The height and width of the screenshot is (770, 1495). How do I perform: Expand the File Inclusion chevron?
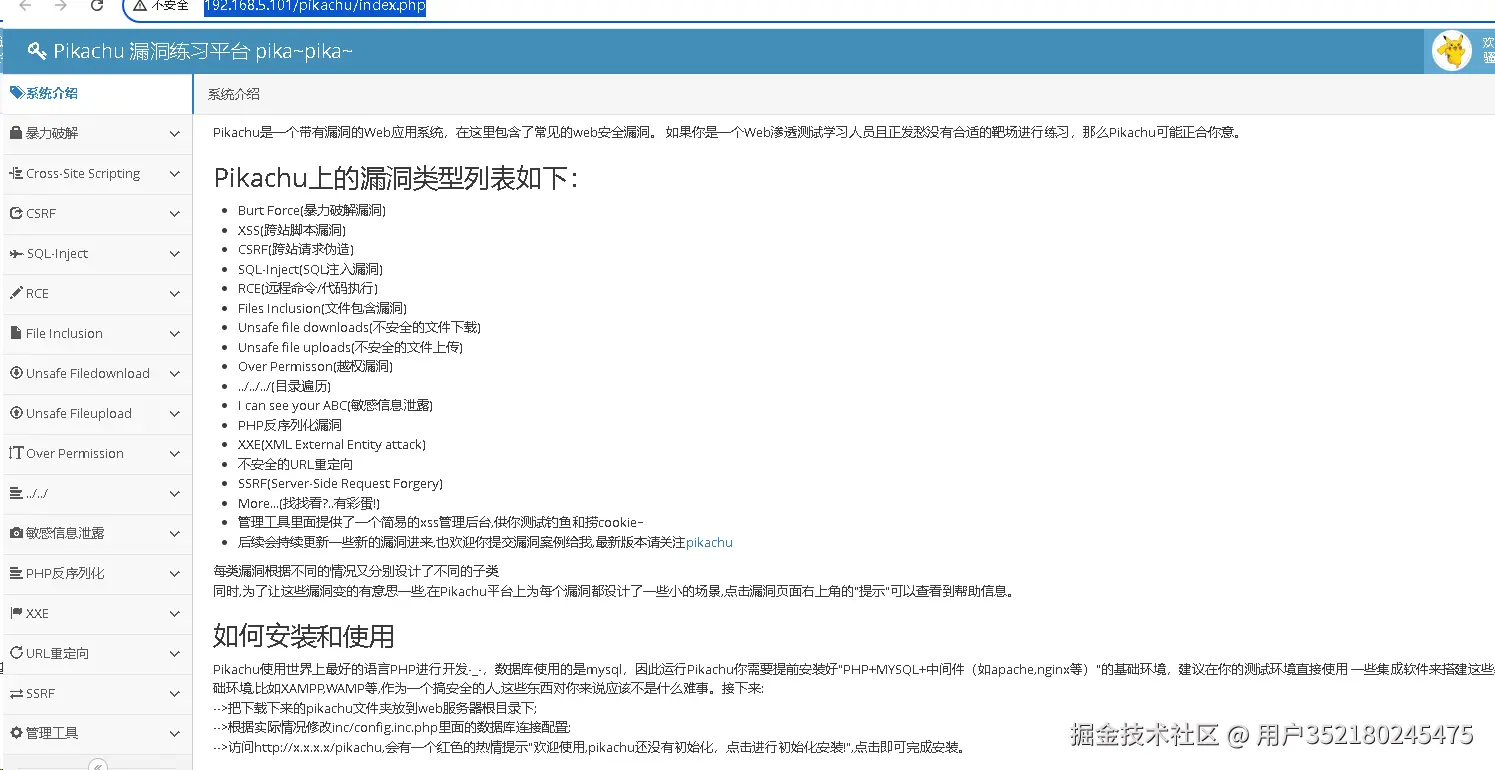click(x=175, y=334)
